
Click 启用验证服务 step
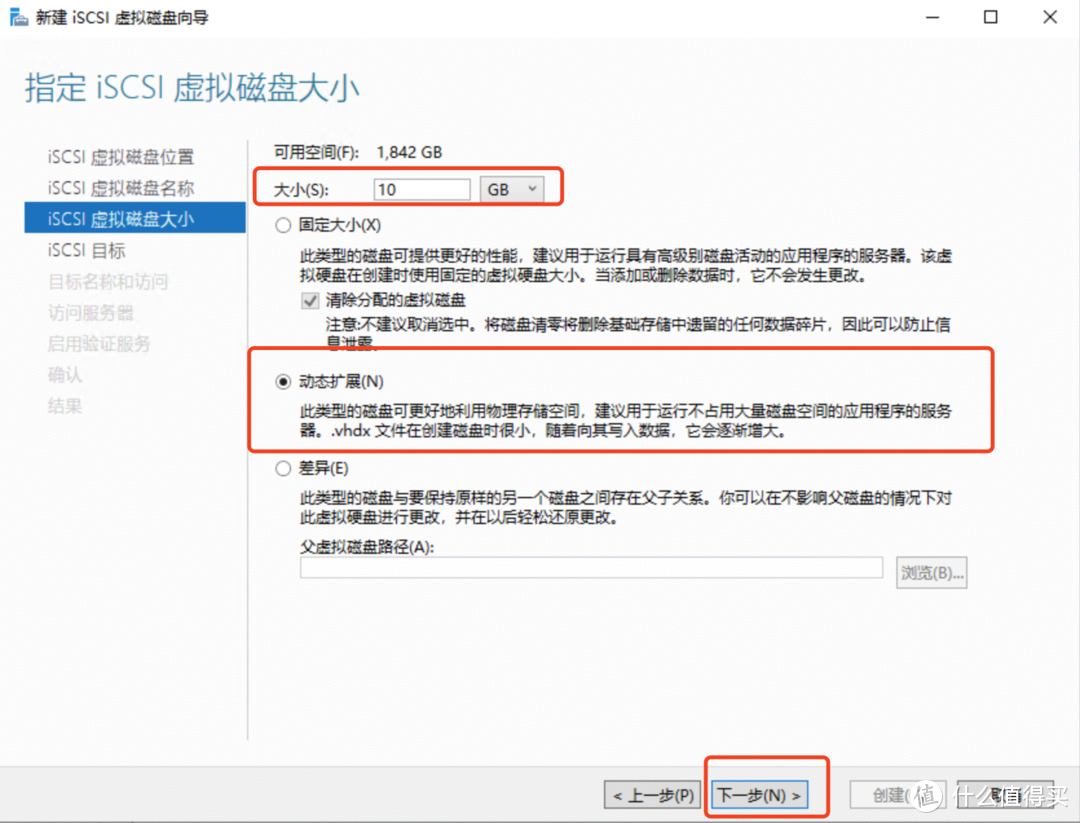click(x=98, y=344)
